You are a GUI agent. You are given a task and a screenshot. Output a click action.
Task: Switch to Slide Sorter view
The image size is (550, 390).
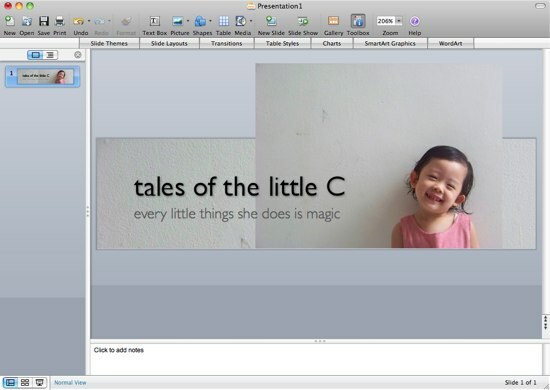point(25,383)
